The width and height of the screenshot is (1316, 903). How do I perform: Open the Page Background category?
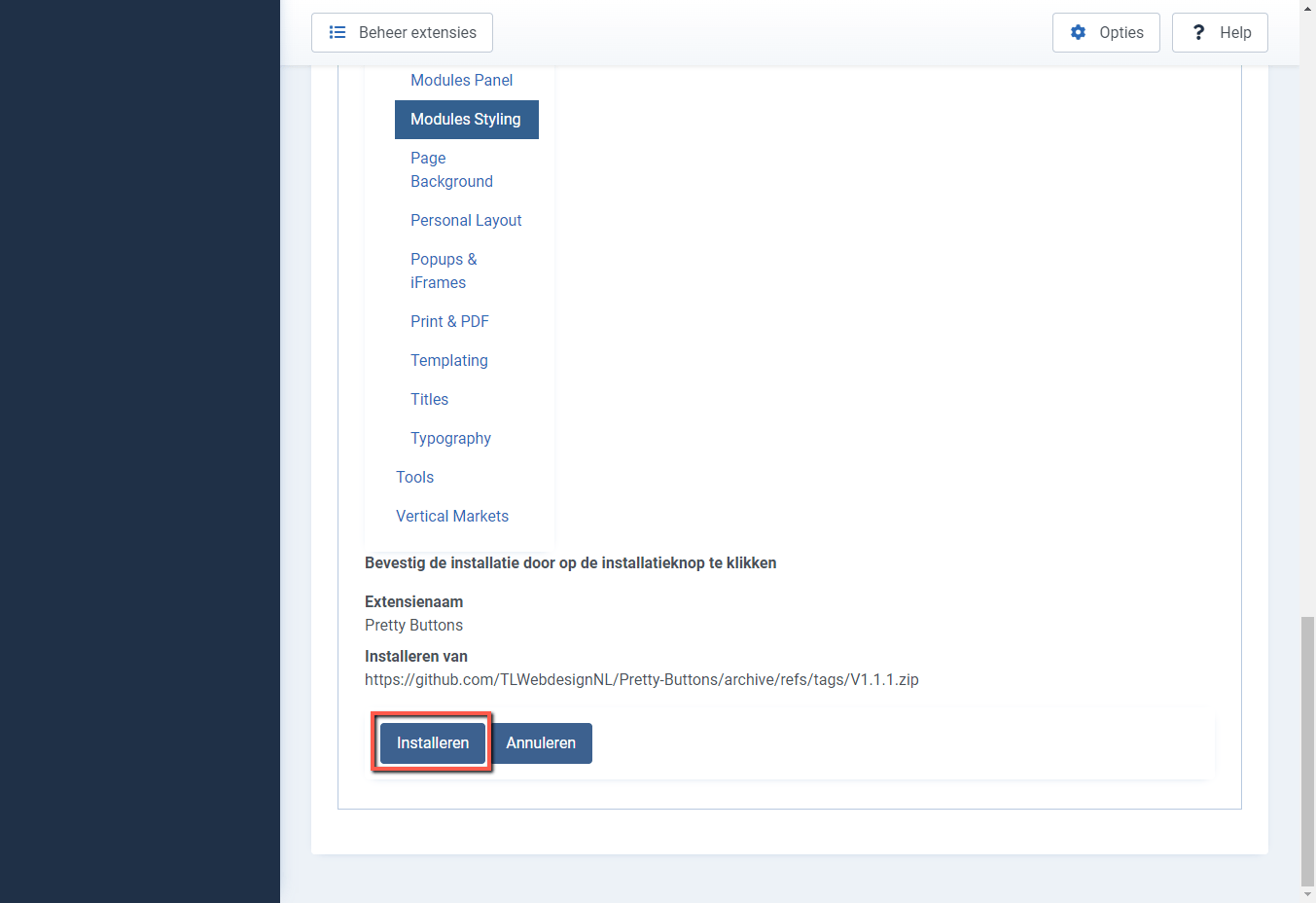coord(451,169)
